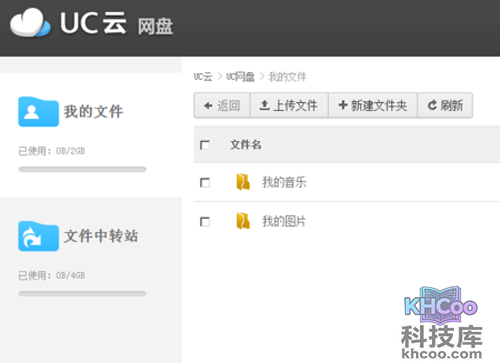Check the box for 我的音乐

pos(205,183)
